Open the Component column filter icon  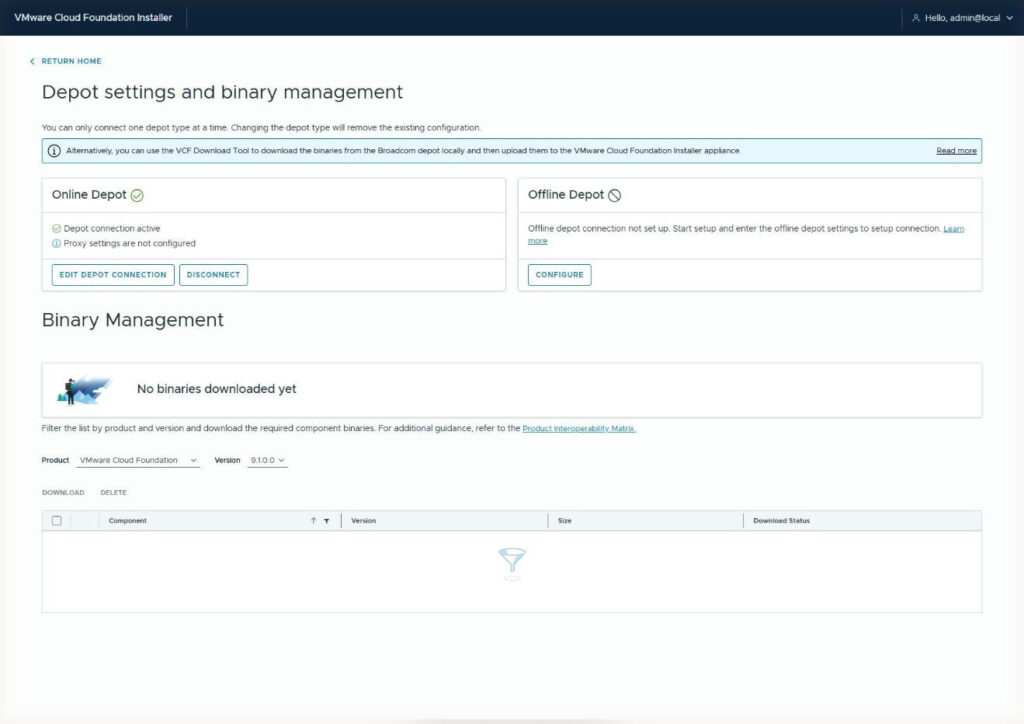[327, 521]
